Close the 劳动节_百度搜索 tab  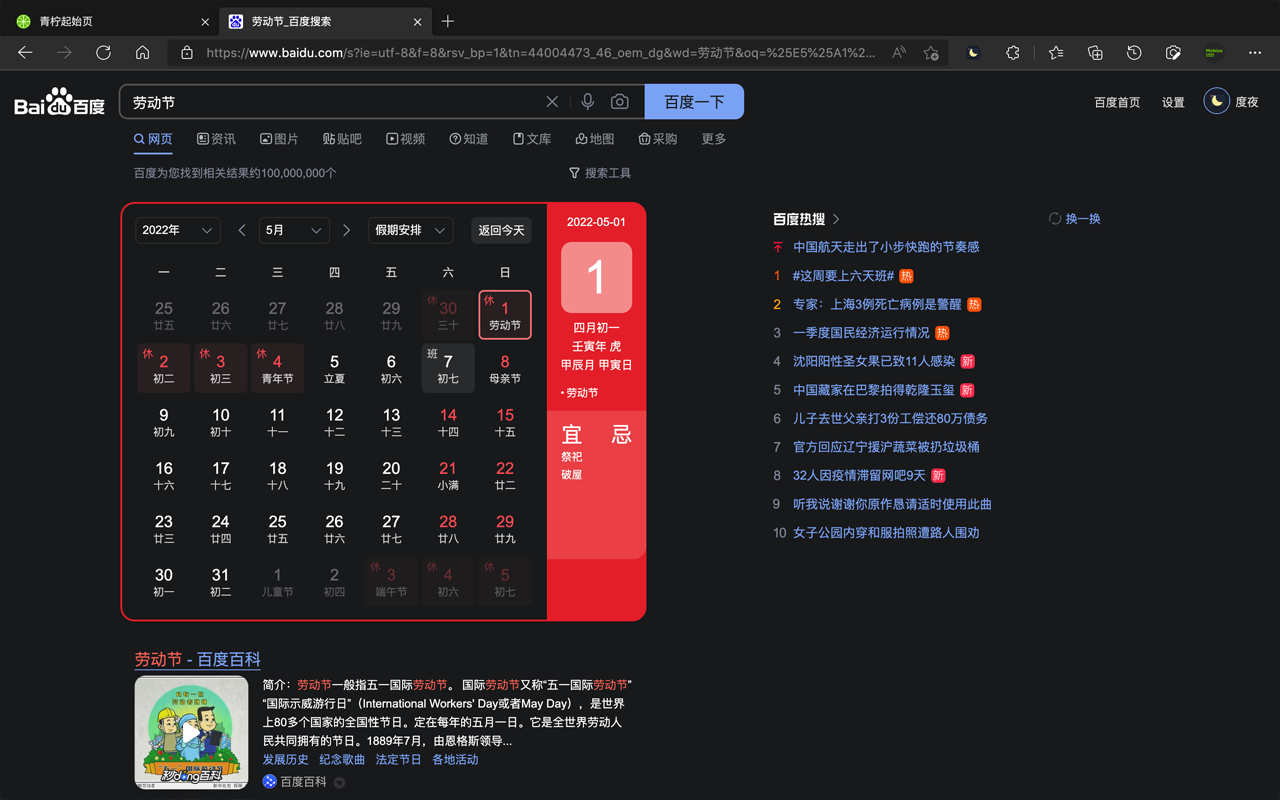pos(417,21)
